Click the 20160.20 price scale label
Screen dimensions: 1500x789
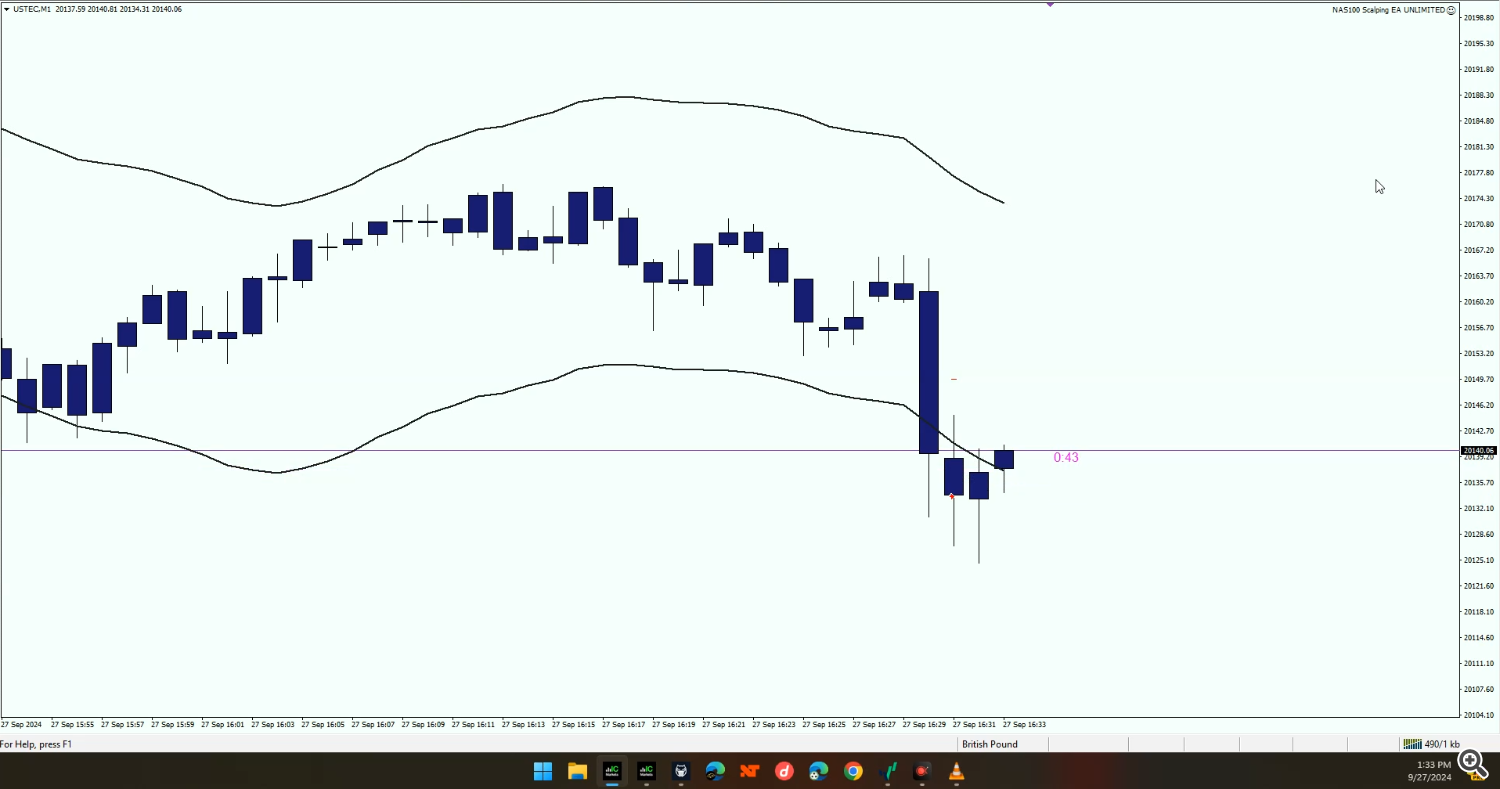pos(1479,302)
